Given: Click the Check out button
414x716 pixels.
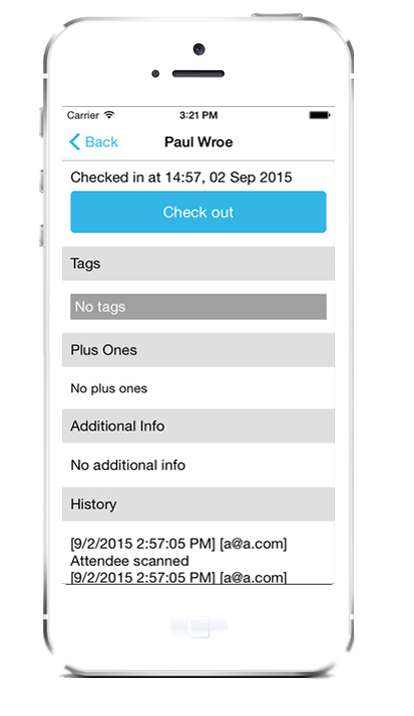Looking at the screenshot, I should 198,212.
